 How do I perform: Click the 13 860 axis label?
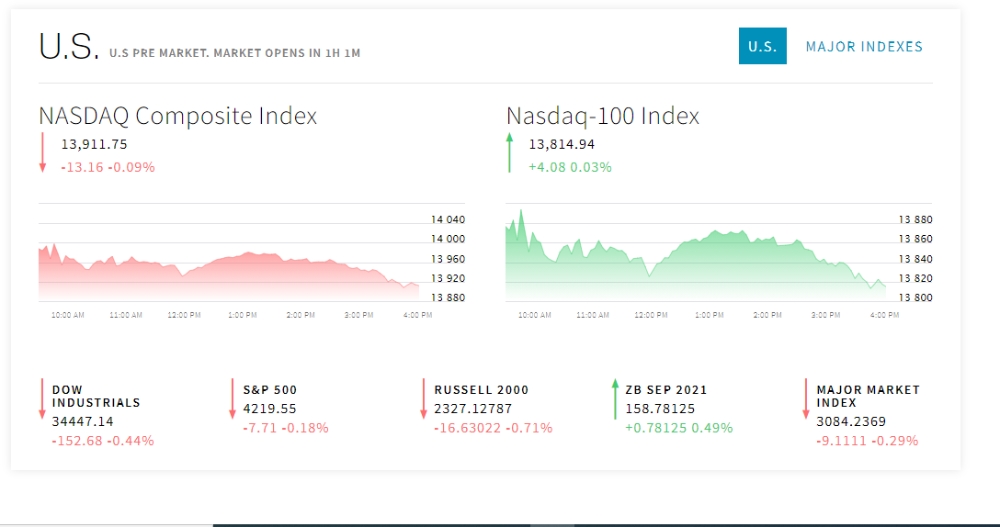(915, 239)
